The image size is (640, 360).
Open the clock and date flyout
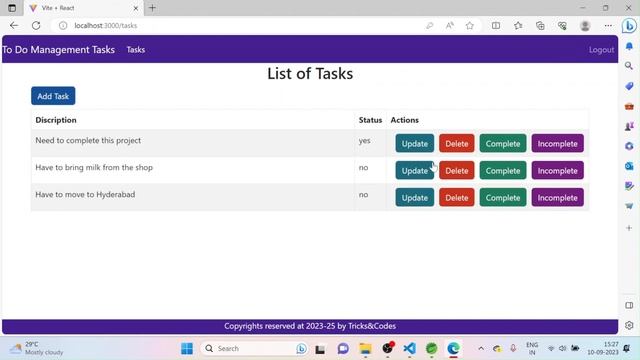click(603, 348)
